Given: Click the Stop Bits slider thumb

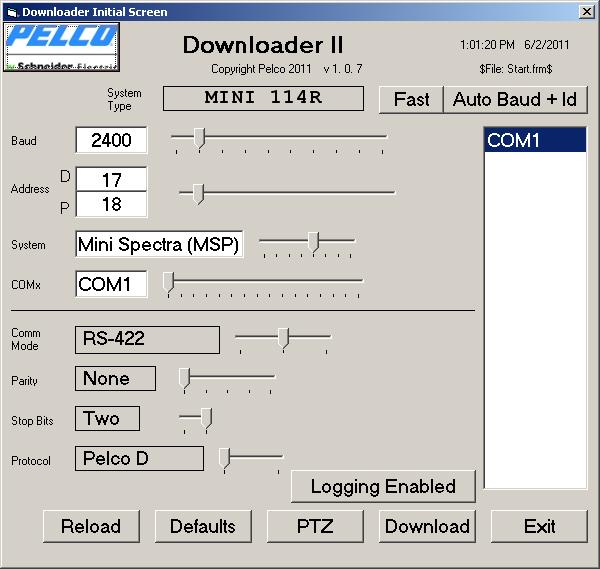Looking at the screenshot, I should point(207,418).
